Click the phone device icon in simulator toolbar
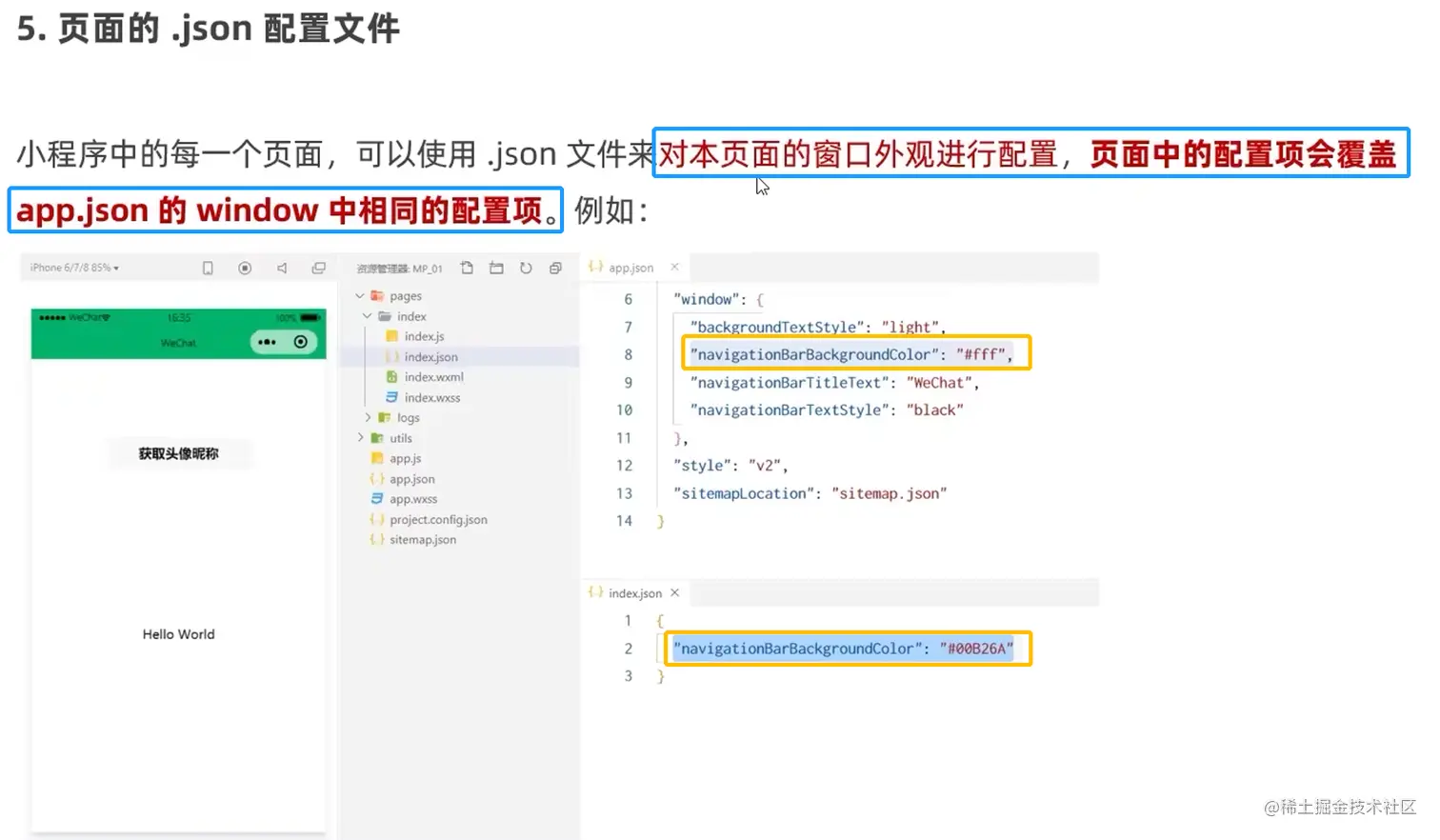The image size is (1440, 840). [x=208, y=269]
